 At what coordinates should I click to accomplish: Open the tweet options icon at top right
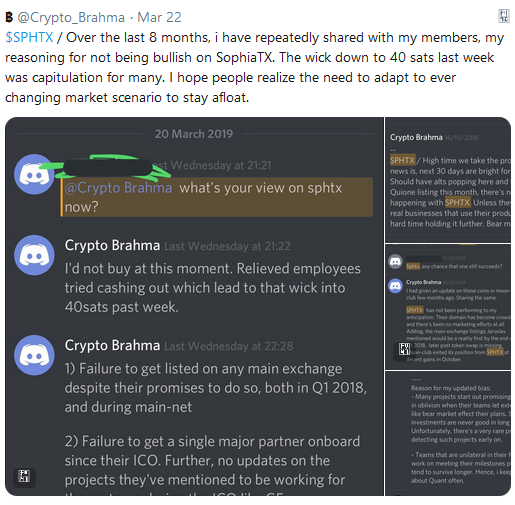[x=504, y=16]
